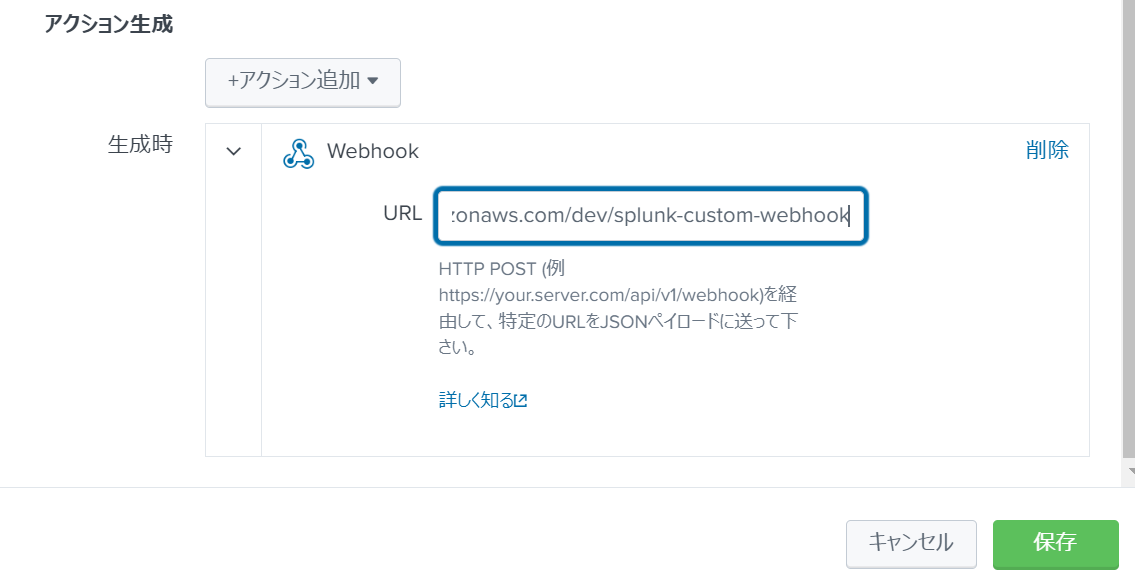Screen dimensions: 1135x583
Task: Click the 削除 link to remove Webhook
Action: (1047, 150)
